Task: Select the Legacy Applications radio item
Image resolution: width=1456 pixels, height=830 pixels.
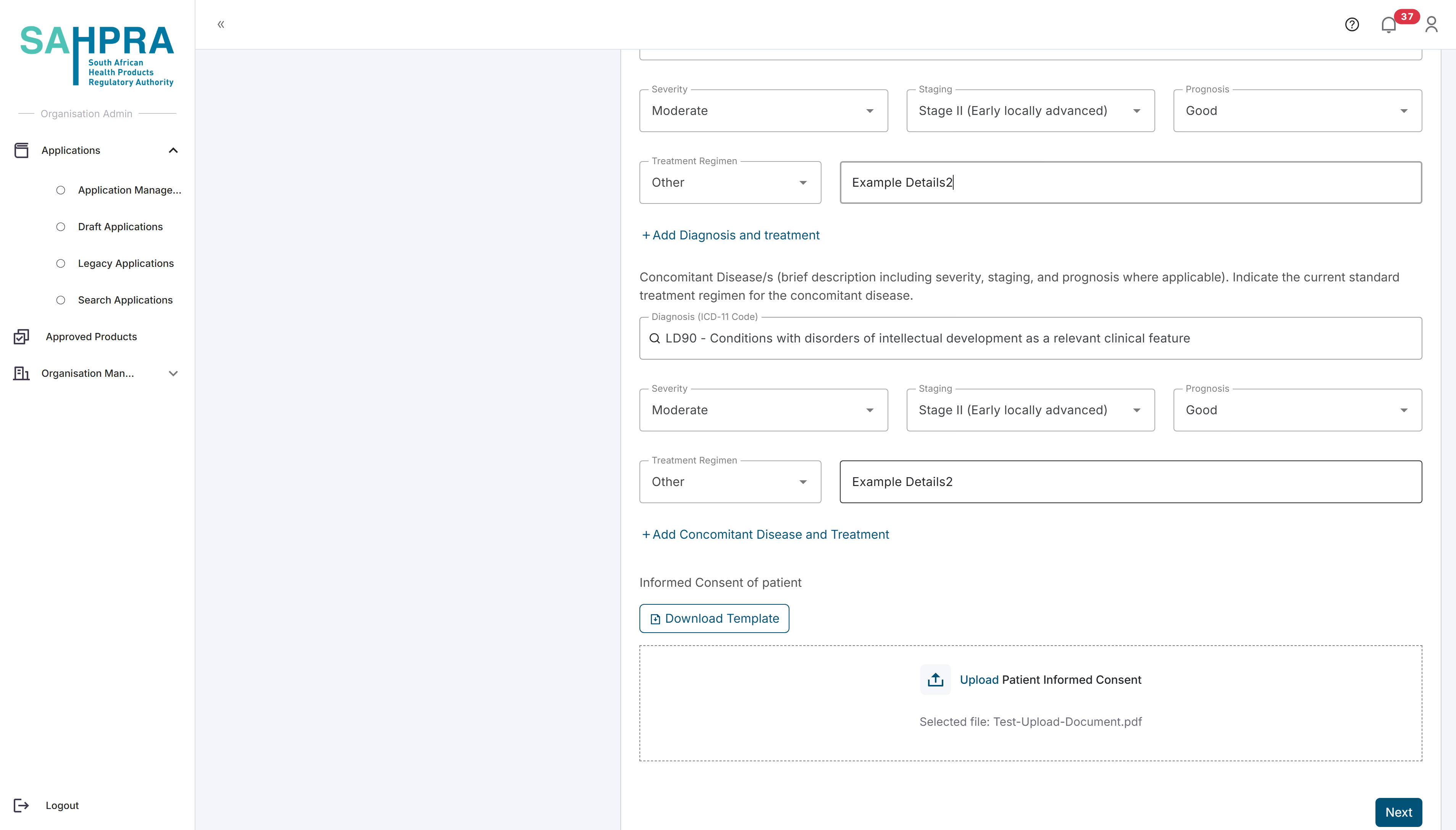Action: click(x=60, y=263)
